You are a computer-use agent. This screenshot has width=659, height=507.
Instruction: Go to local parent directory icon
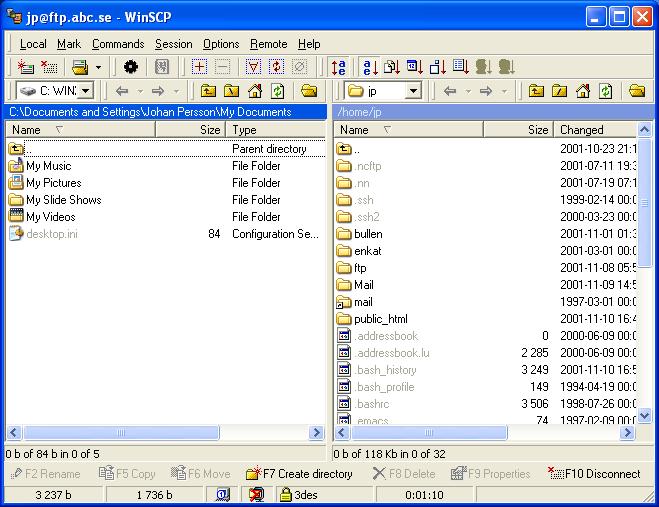(208, 91)
